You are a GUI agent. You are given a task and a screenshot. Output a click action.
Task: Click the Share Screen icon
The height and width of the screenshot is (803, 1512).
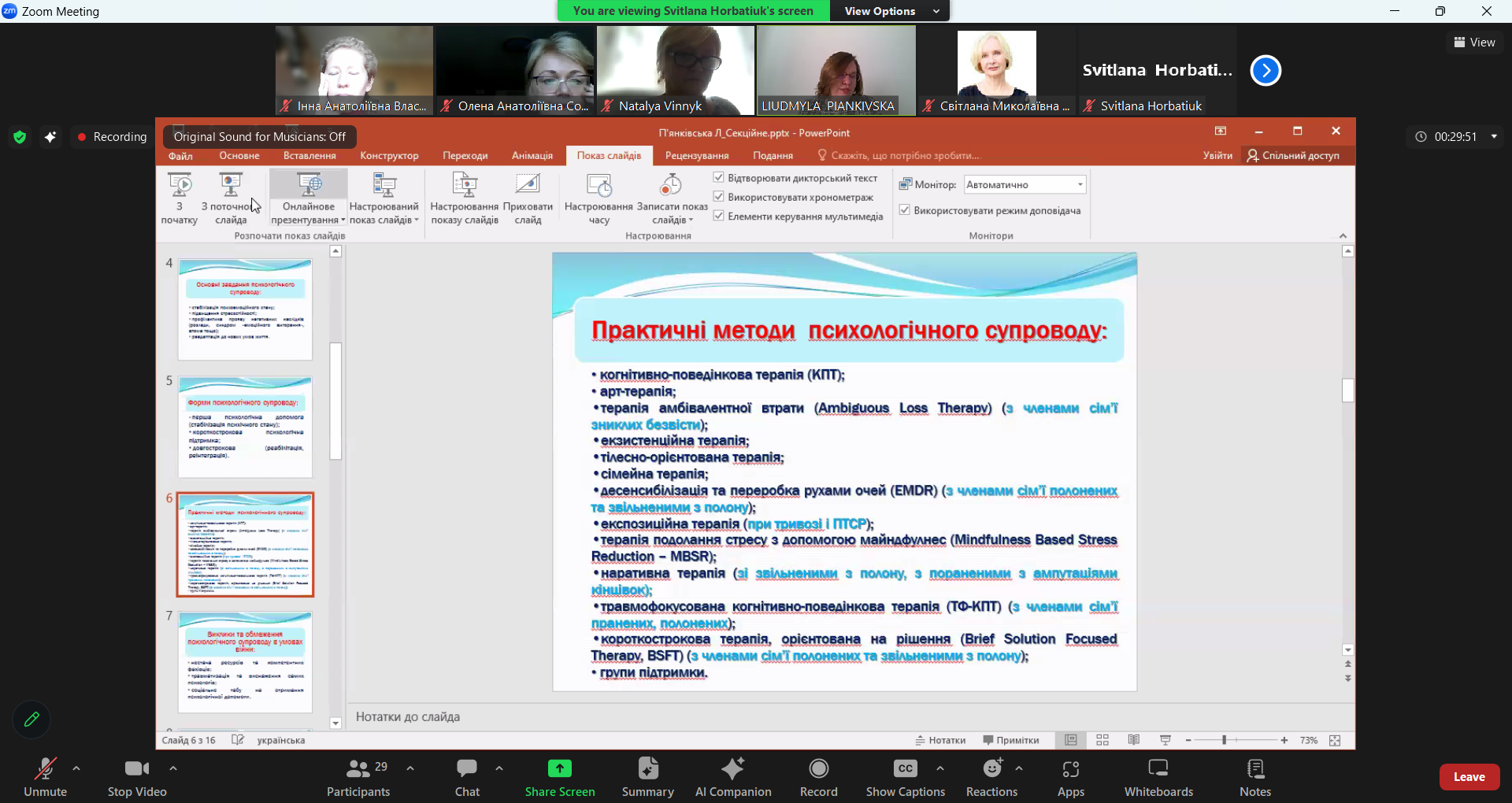pyautogui.click(x=559, y=768)
